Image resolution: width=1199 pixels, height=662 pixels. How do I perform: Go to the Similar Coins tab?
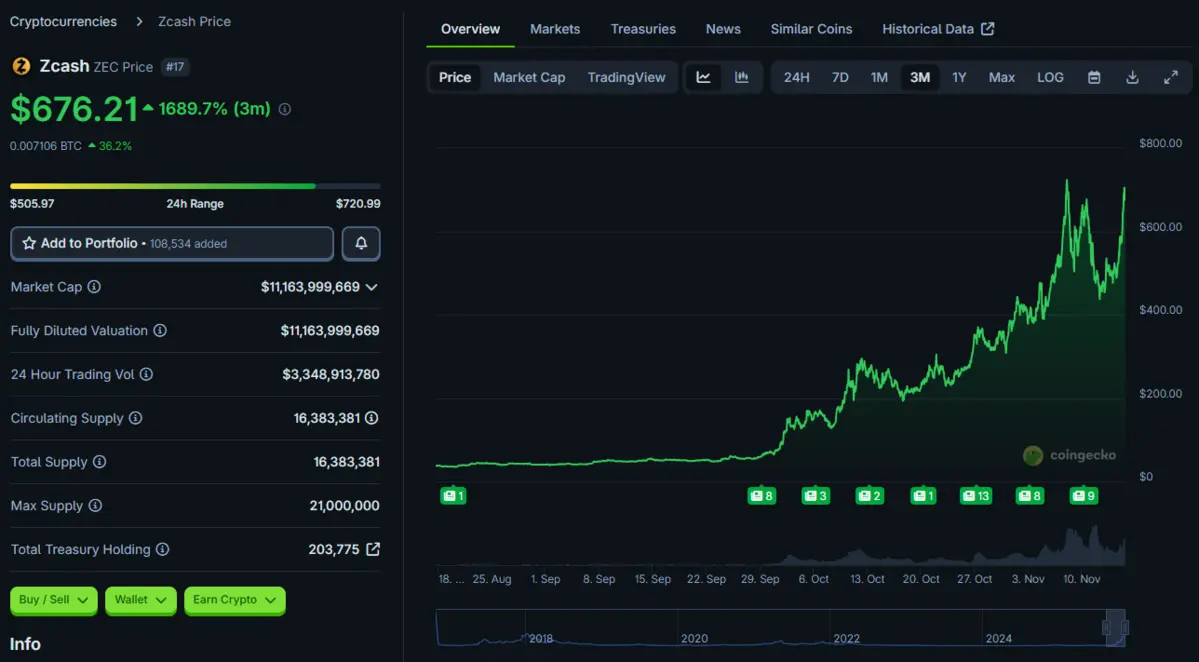(x=811, y=29)
